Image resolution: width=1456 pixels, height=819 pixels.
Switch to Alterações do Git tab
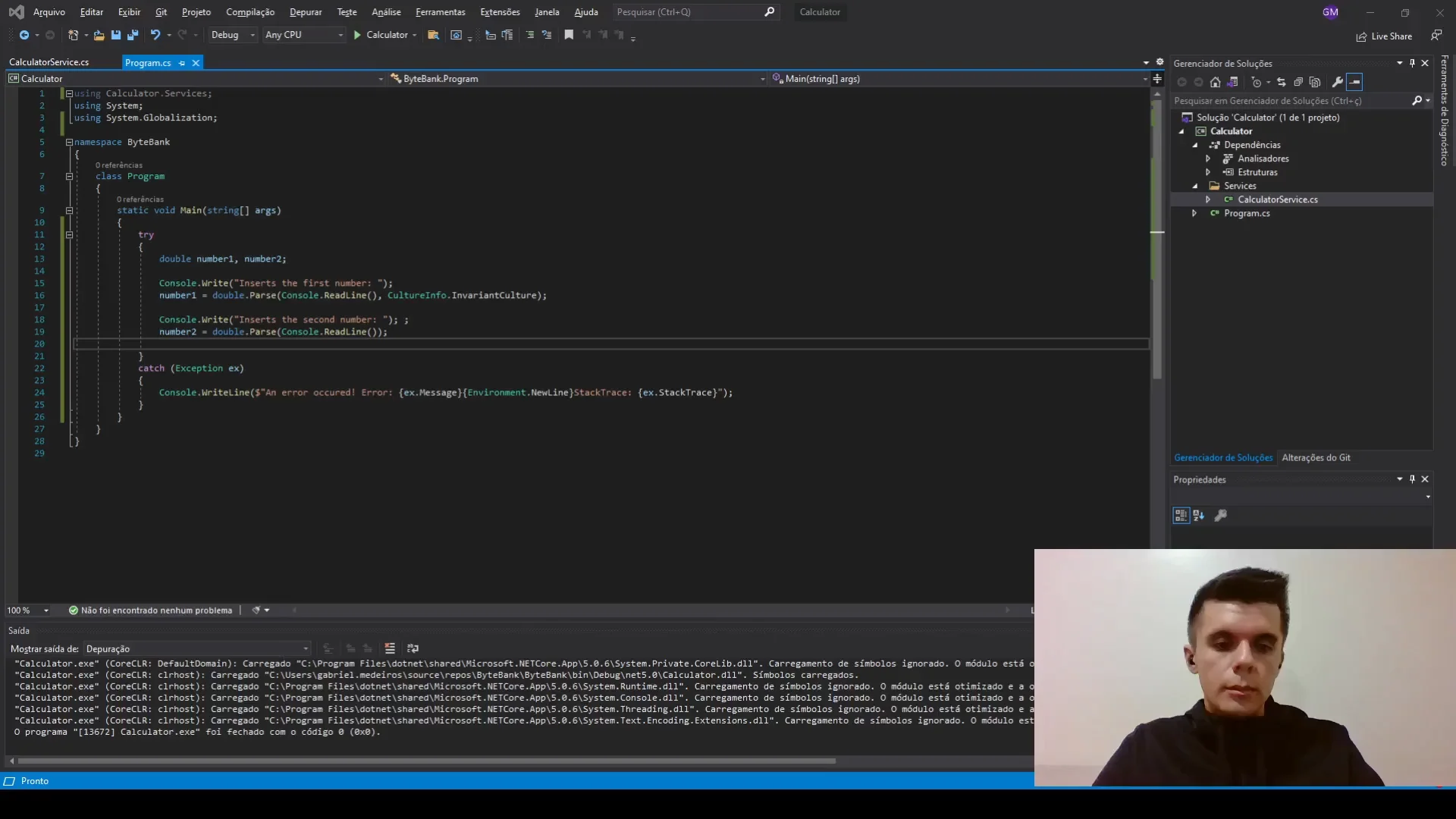[x=1316, y=458]
